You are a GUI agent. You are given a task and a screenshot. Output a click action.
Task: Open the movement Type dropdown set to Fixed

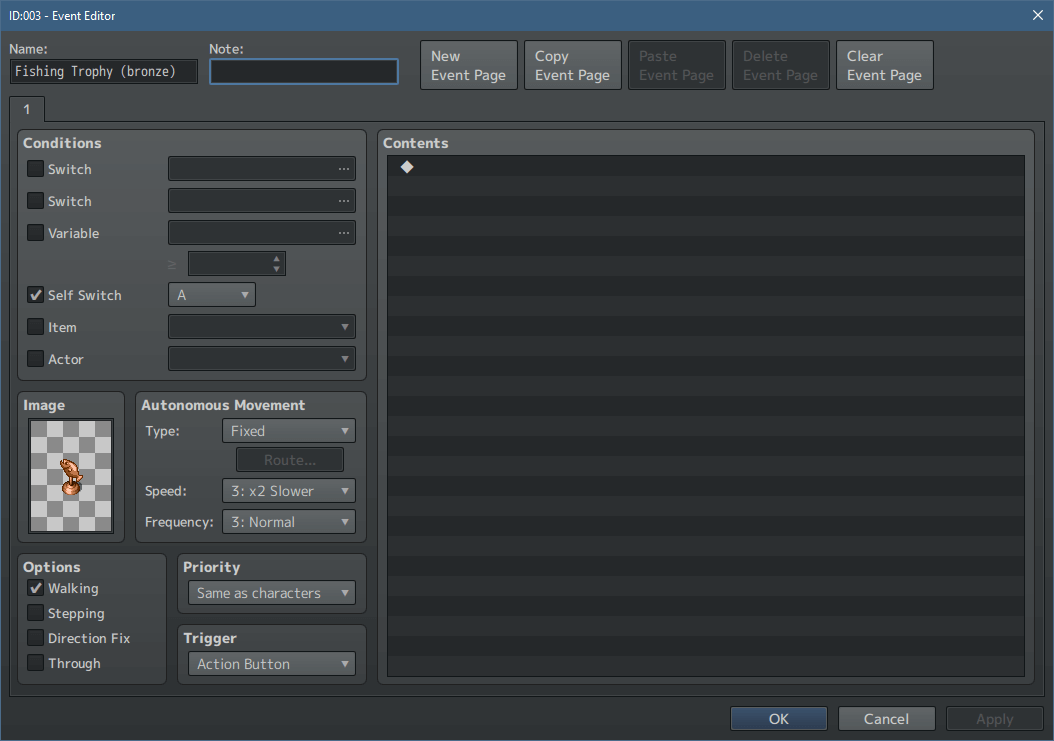point(288,430)
